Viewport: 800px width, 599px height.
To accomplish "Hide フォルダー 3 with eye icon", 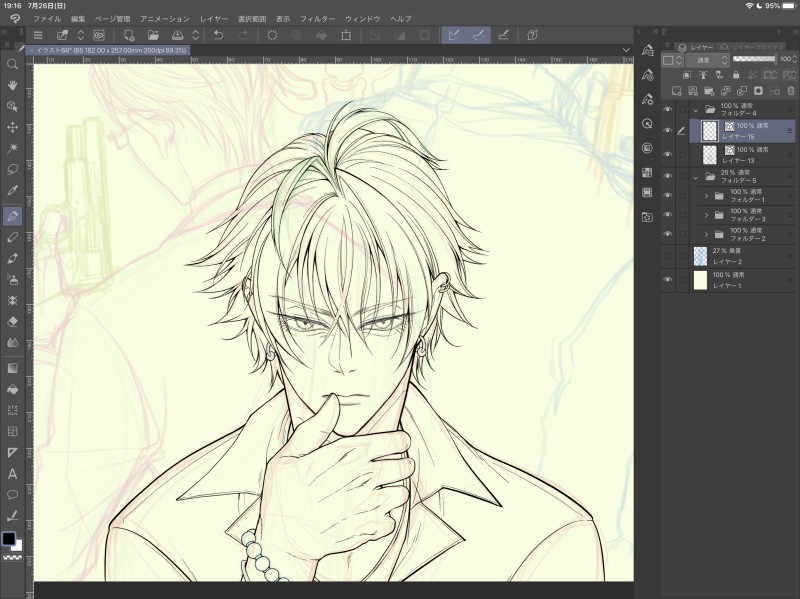I will (667, 215).
